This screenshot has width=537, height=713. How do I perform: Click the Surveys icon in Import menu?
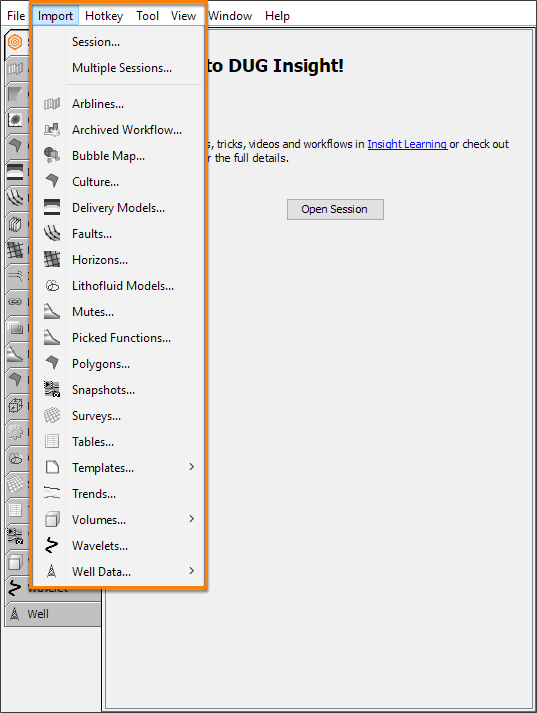tap(52, 415)
